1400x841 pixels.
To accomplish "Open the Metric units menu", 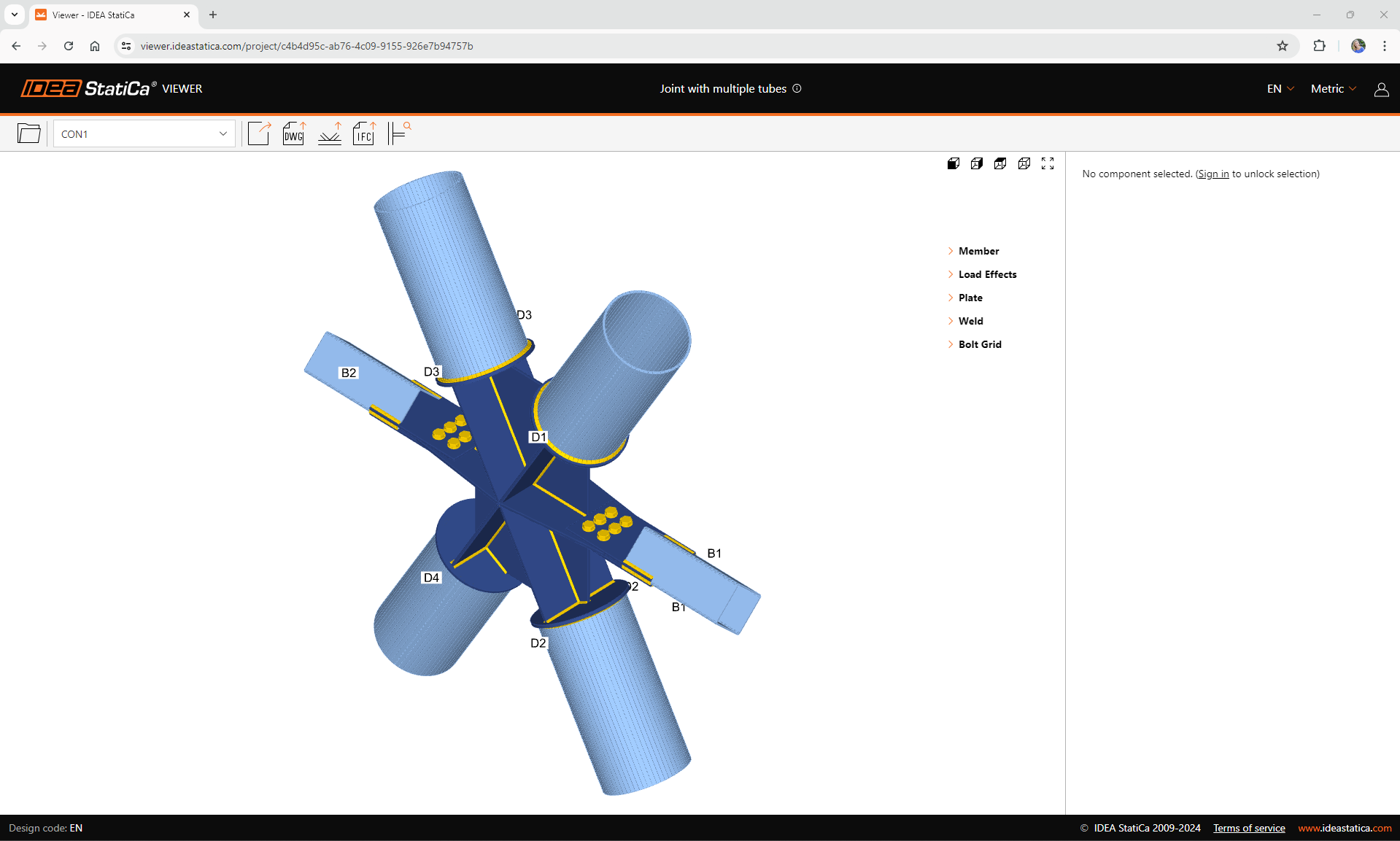I will tap(1331, 88).
